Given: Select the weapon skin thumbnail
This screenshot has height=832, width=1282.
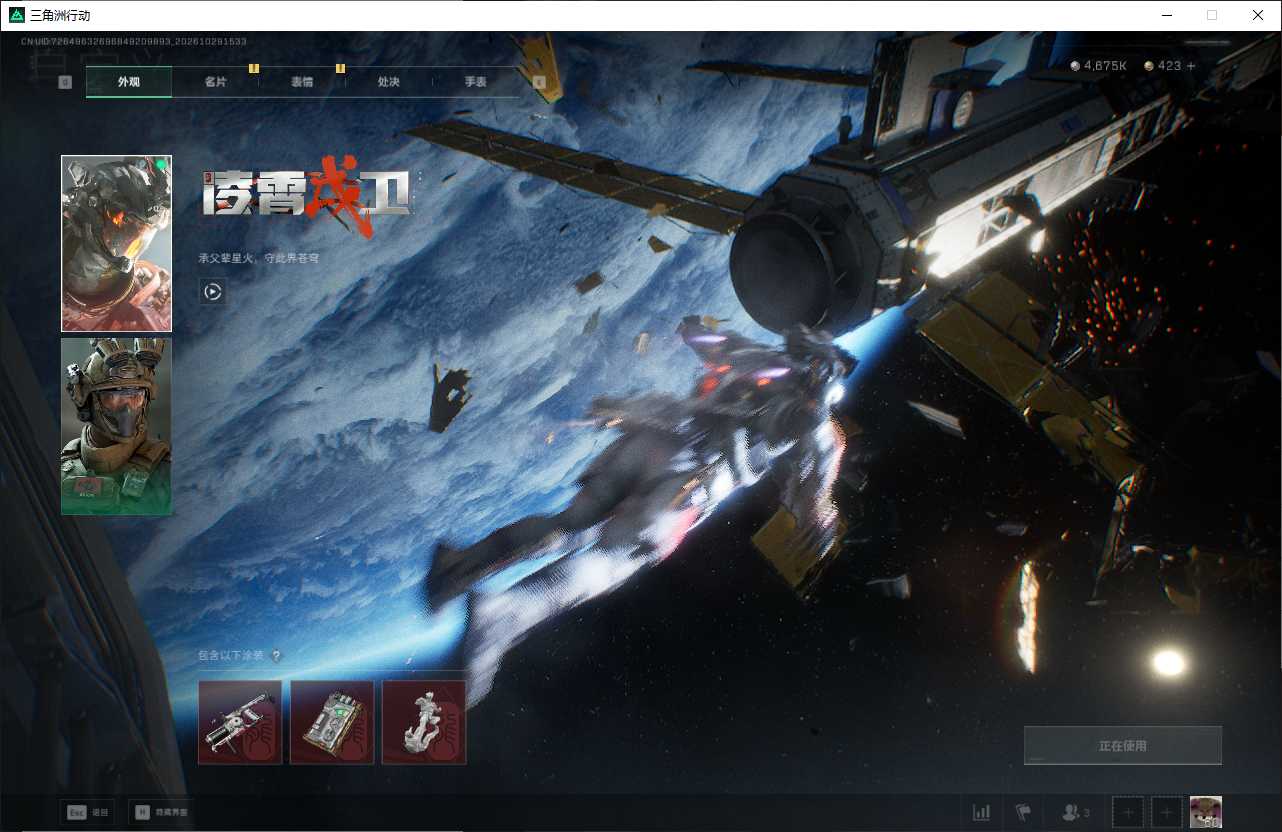Looking at the screenshot, I should [240, 722].
